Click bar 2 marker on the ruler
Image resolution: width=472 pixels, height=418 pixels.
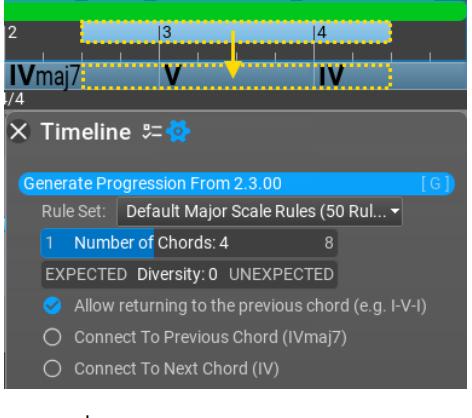coord(12,32)
